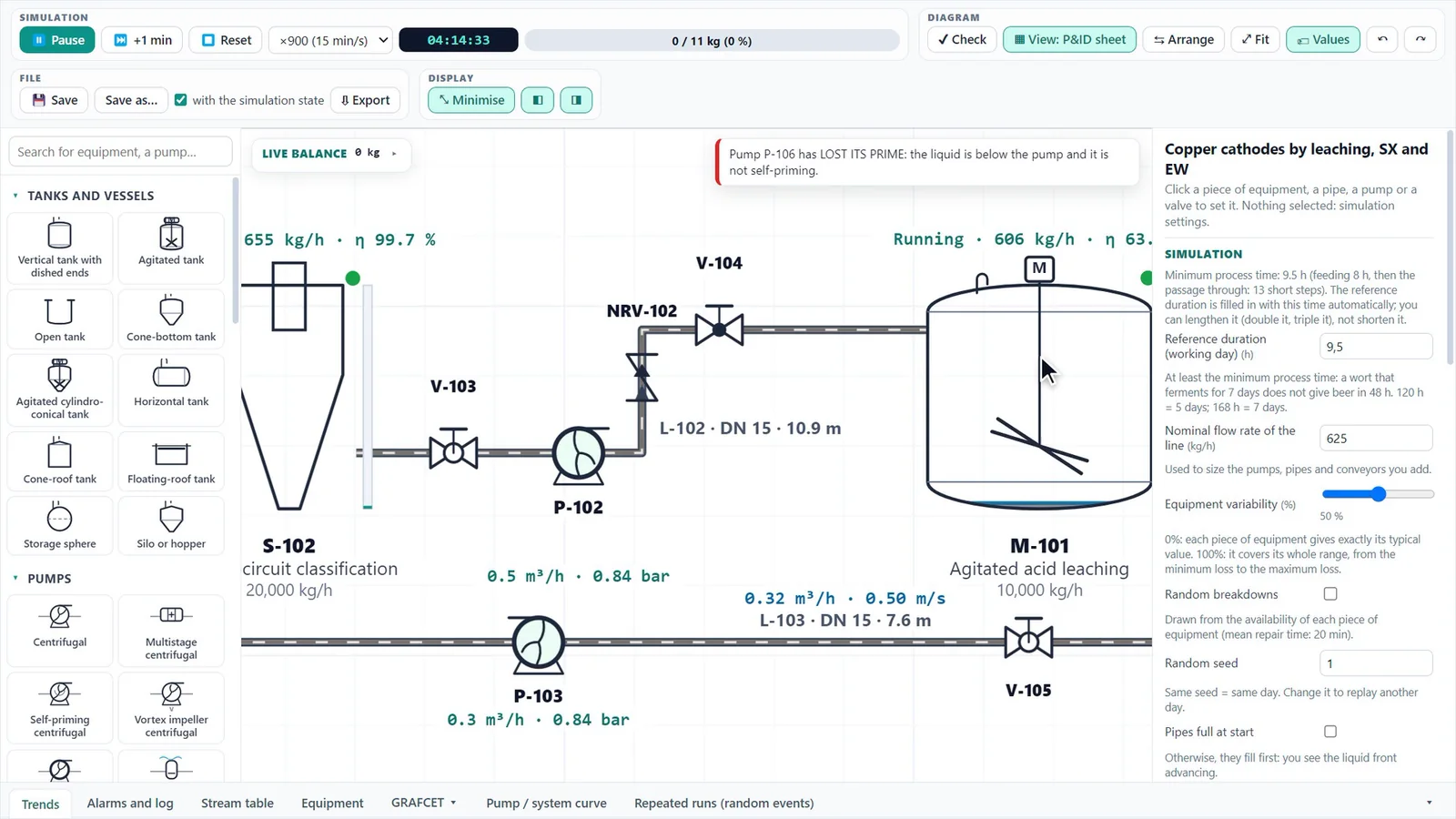Viewport: 1456px width, 819px height.
Task: Click the NRV-102 check valve symbol
Action: tap(642, 377)
